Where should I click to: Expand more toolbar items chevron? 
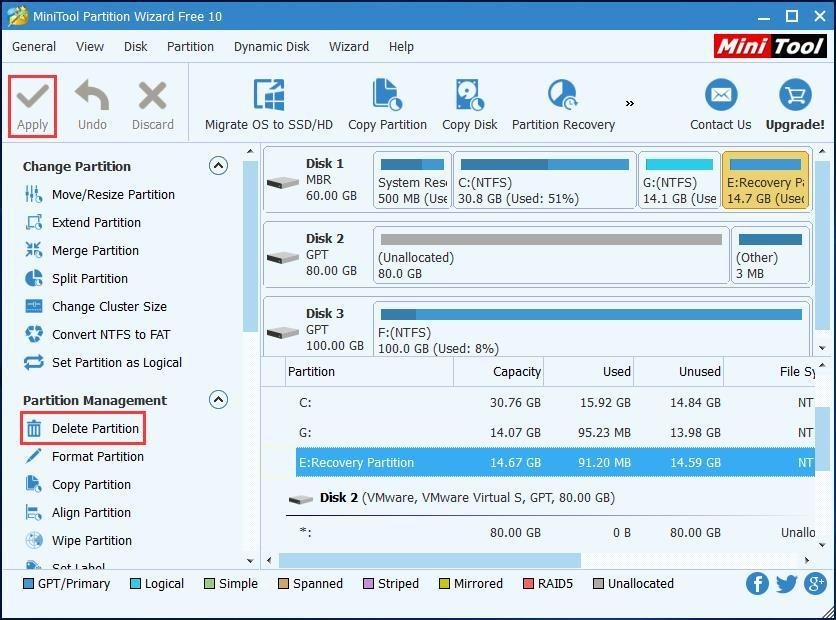(x=630, y=103)
